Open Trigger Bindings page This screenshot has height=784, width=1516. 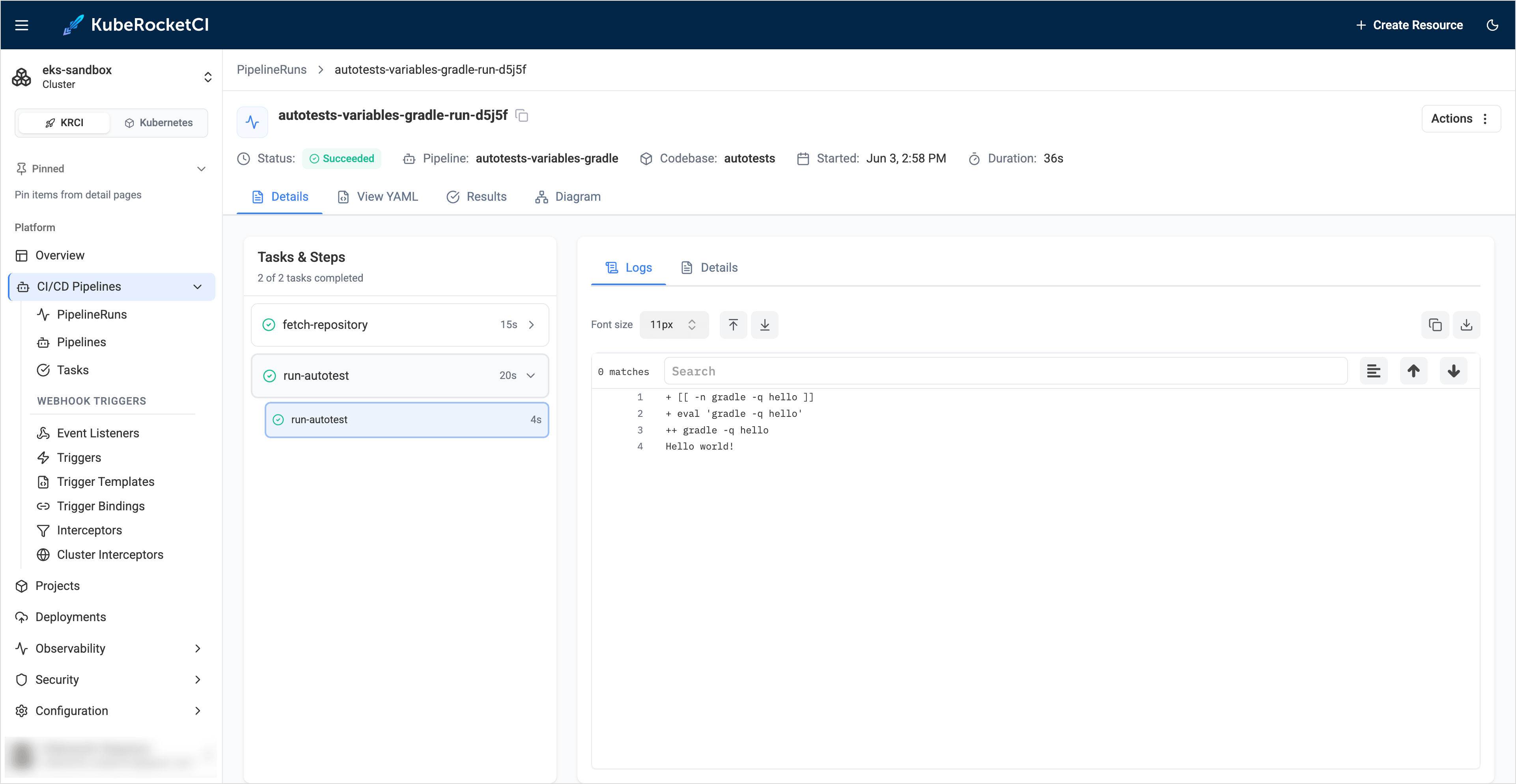tap(101, 506)
